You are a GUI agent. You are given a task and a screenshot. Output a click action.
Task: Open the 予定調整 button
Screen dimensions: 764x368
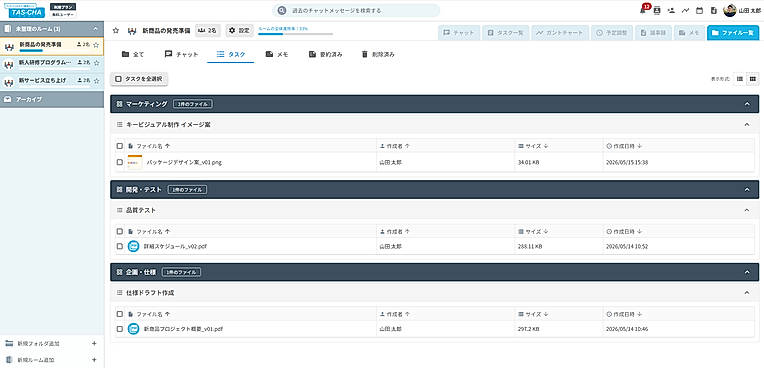612,33
